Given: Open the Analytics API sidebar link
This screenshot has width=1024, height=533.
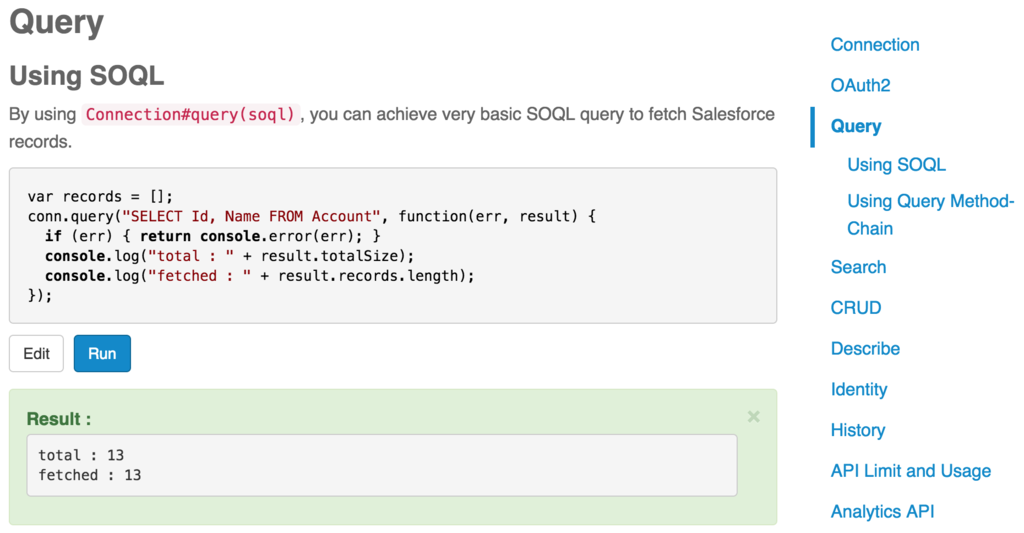Looking at the screenshot, I should coord(882,512).
